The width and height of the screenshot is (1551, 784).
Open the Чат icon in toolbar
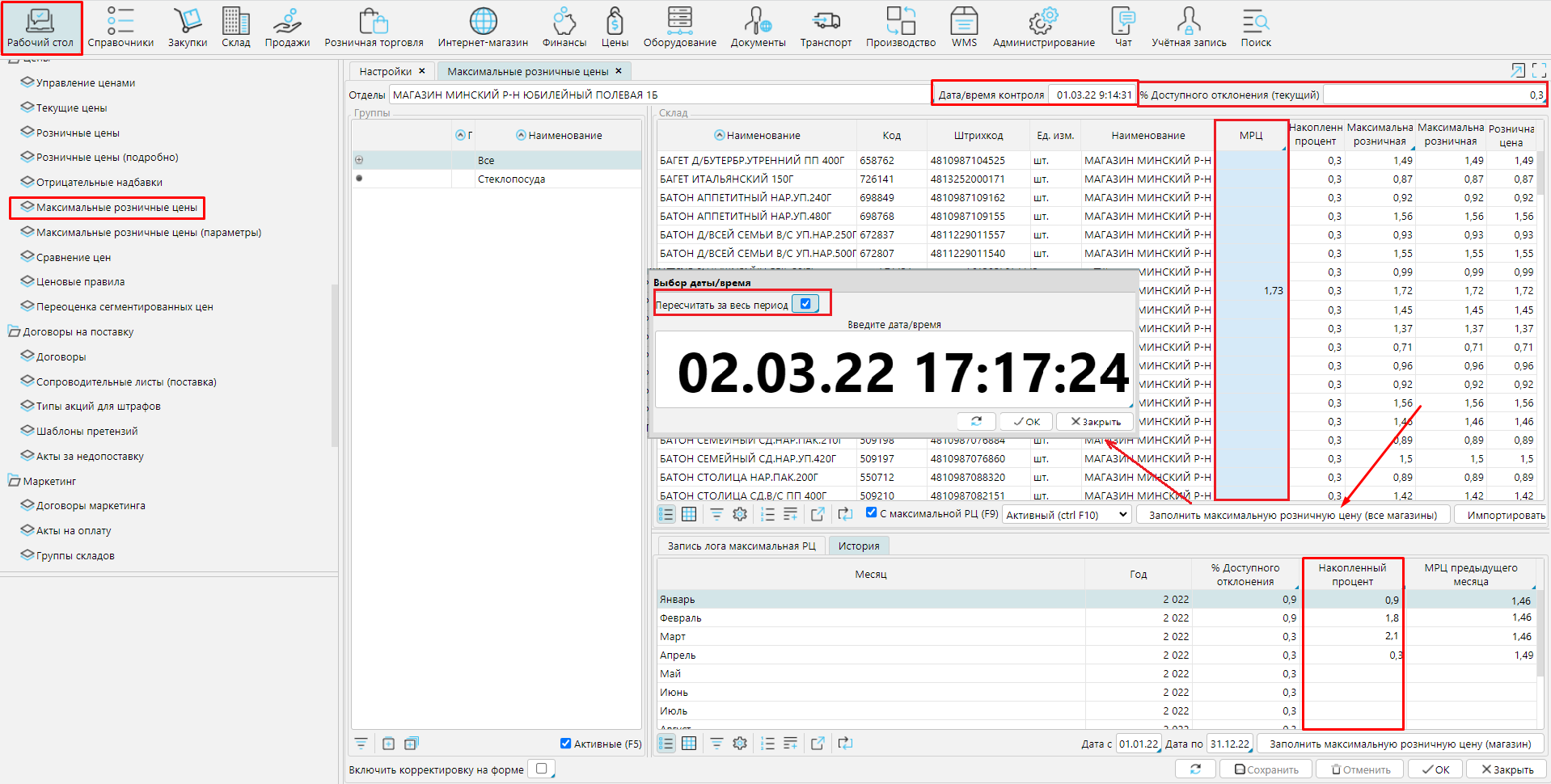[1123, 27]
